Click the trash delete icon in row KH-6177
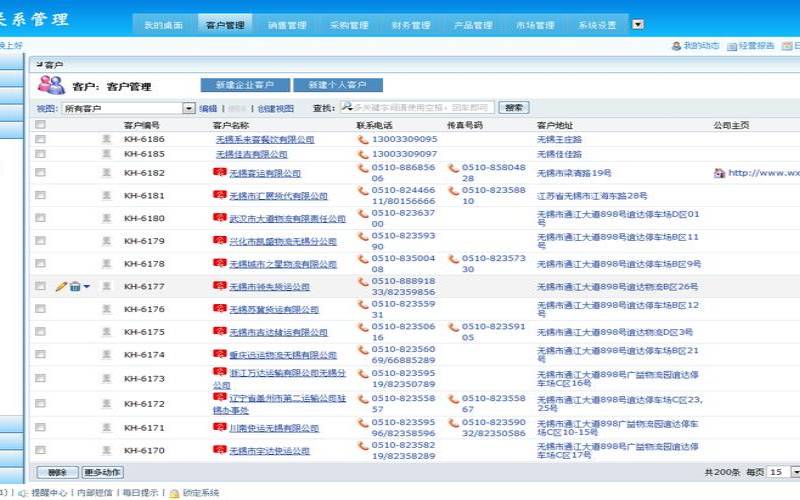The width and height of the screenshot is (800, 500). pos(75,287)
